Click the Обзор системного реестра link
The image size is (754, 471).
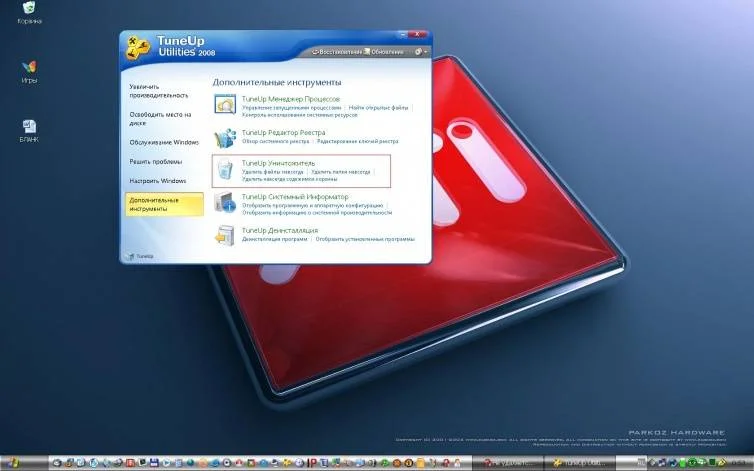(x=276, y=141)
